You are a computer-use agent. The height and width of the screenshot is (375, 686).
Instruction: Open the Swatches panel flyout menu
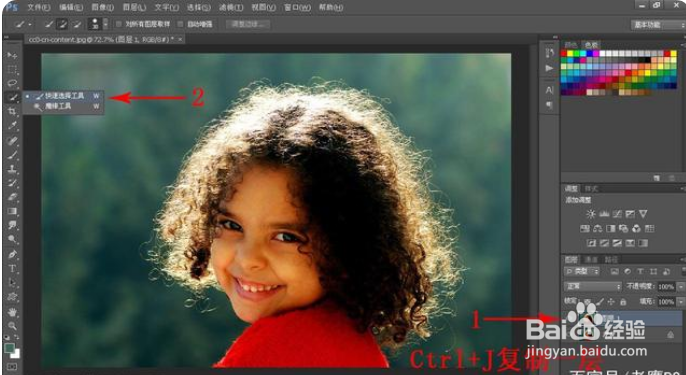tap(683, 45)
